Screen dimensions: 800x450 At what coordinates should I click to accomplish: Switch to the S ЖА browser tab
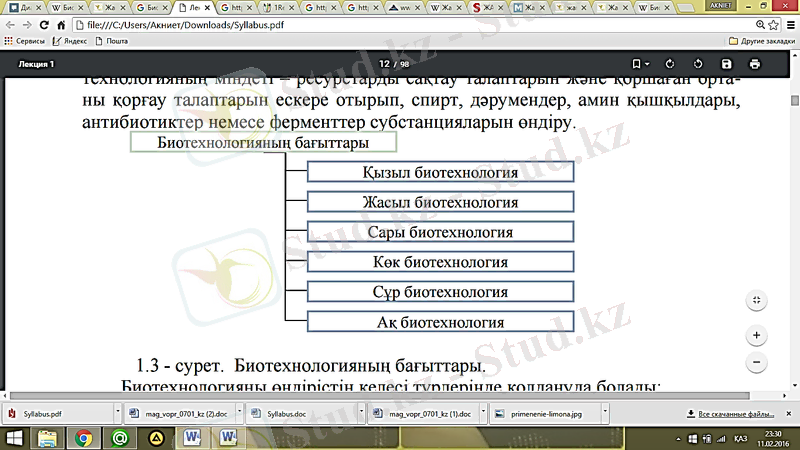pyautogui.click(x=488, y=8)
